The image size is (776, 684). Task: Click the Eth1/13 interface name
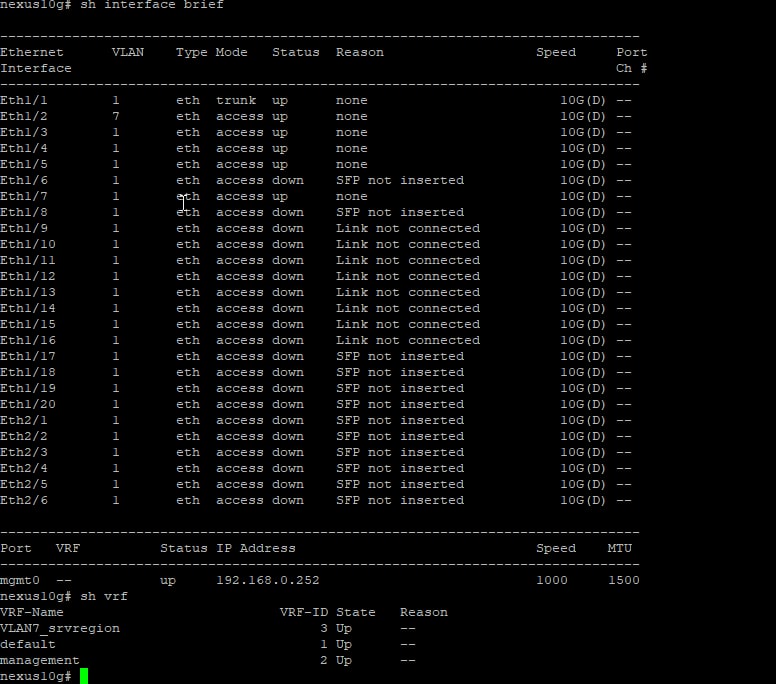[x=28, y=293]
